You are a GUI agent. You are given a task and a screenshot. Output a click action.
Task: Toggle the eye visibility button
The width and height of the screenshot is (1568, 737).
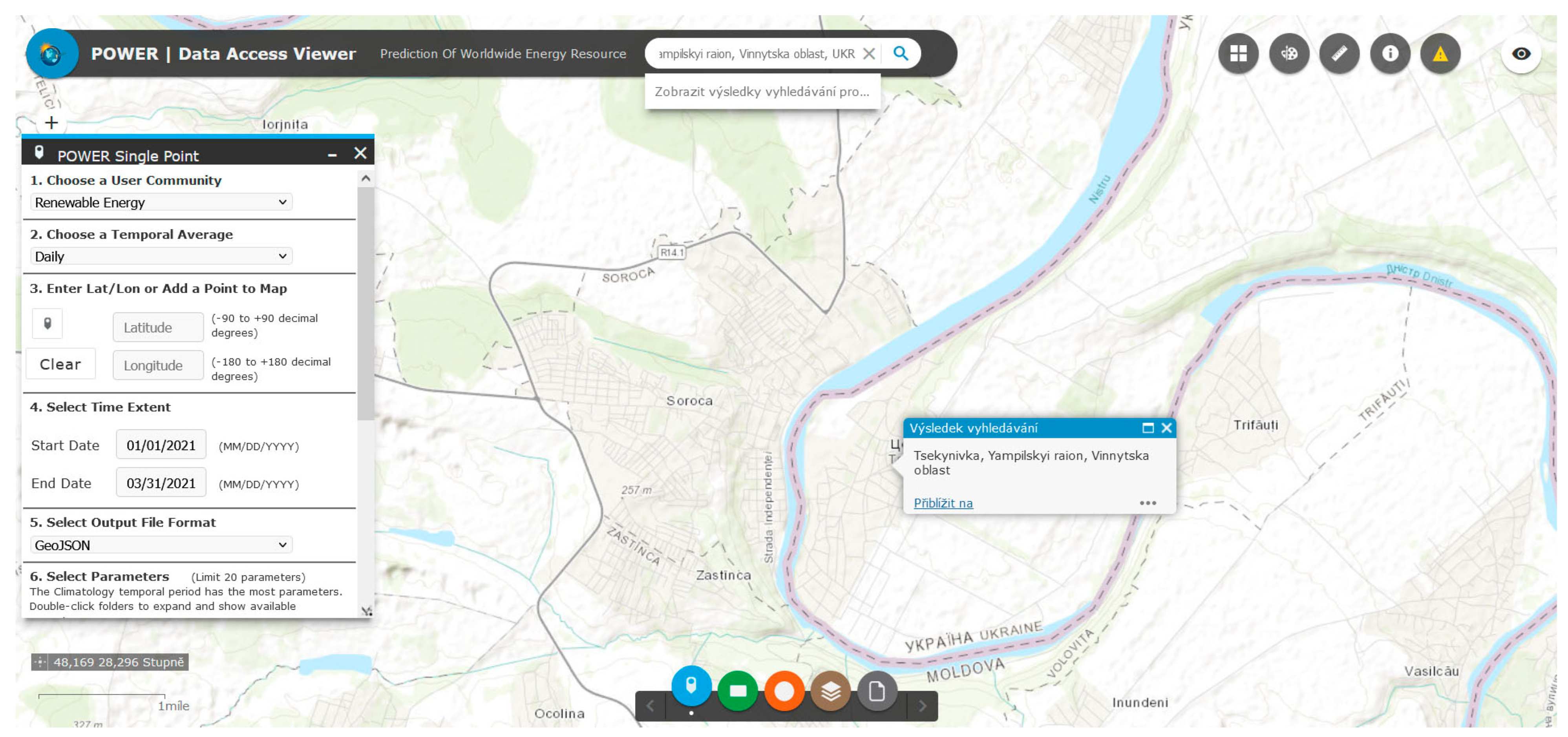[1520, 53]
